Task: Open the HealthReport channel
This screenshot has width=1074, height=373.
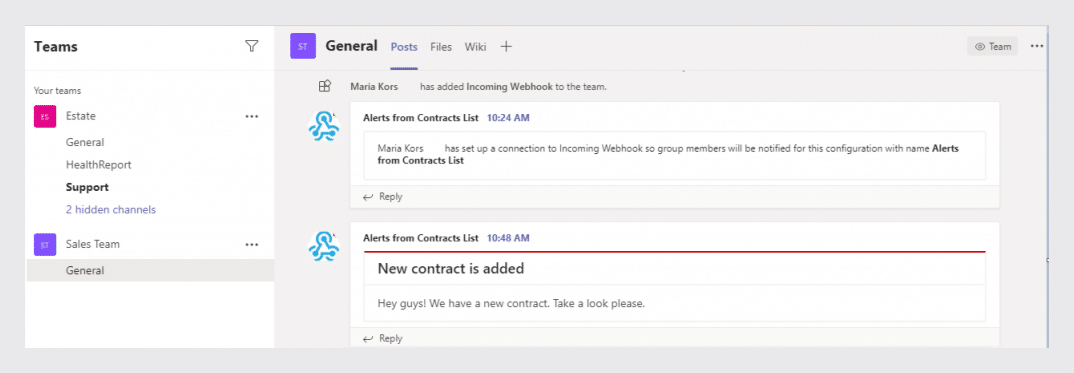Action: [99, 165]
